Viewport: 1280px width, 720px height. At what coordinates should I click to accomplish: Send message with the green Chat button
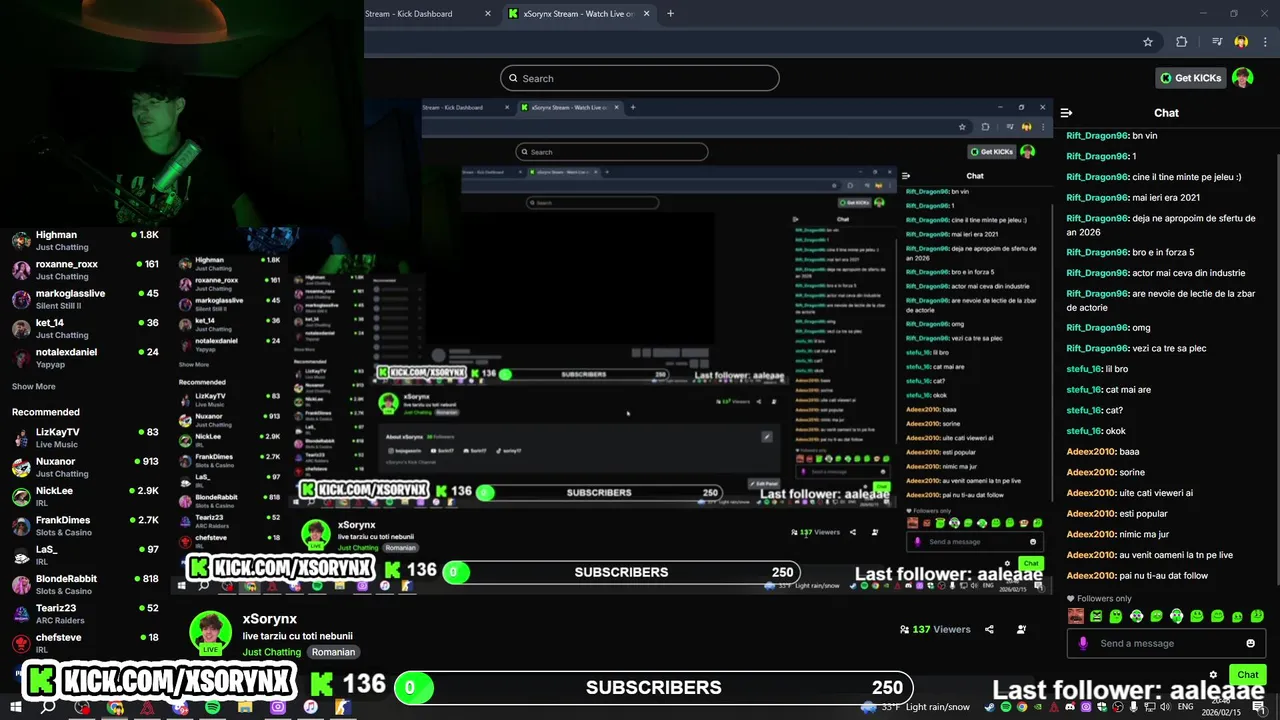[1247, 675]
